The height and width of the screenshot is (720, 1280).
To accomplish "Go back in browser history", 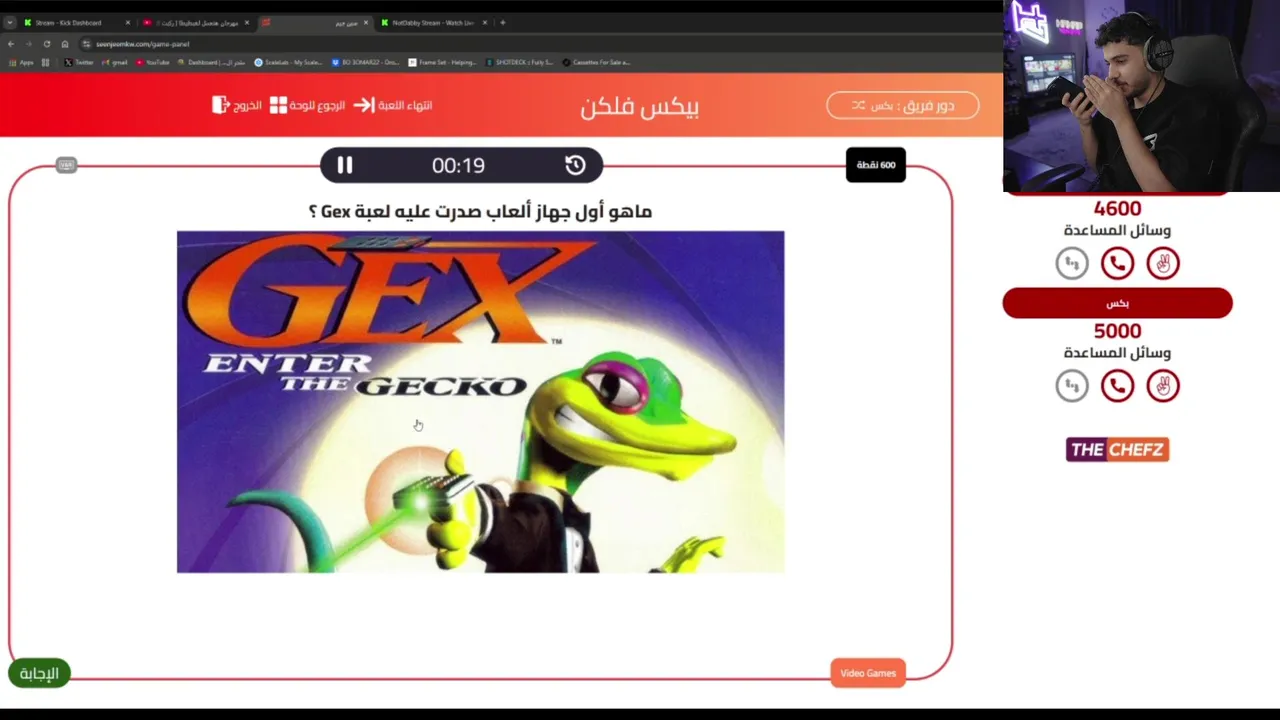I will 11,44.
